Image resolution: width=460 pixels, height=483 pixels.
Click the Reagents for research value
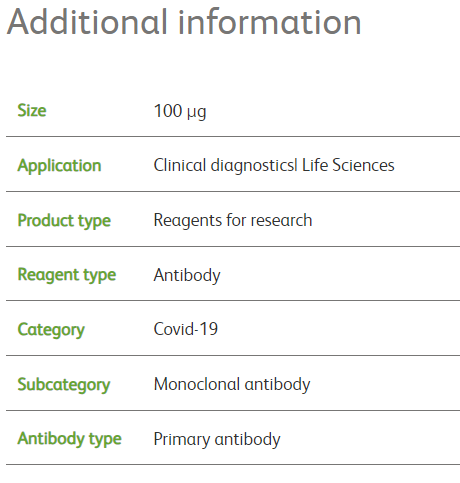[x=233, y=221]
